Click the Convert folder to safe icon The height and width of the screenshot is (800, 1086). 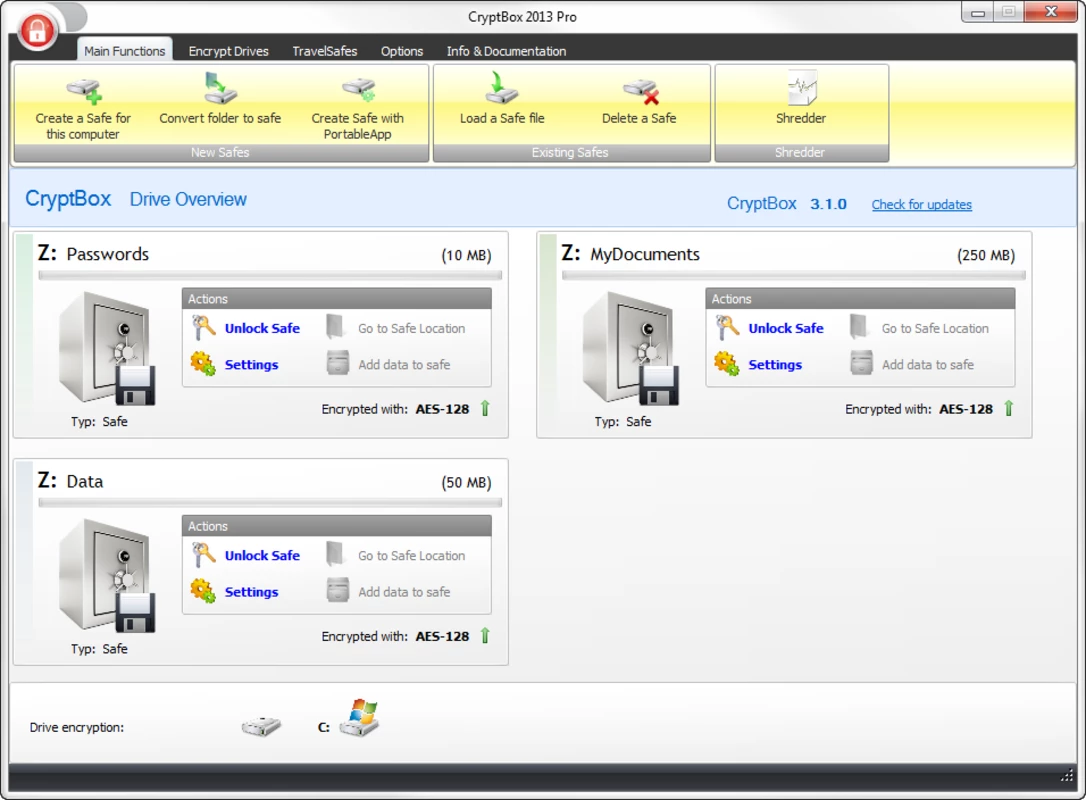point(220,88)
